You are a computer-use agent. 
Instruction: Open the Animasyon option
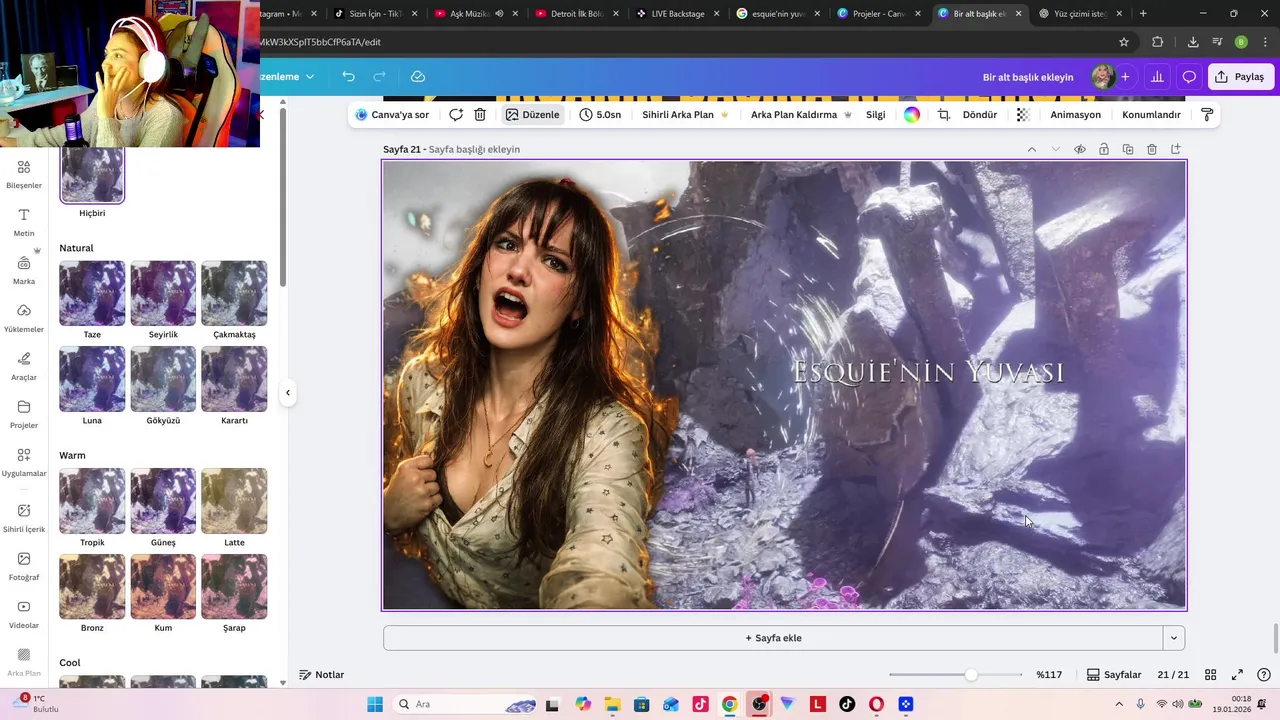[x=1075, y=115]
